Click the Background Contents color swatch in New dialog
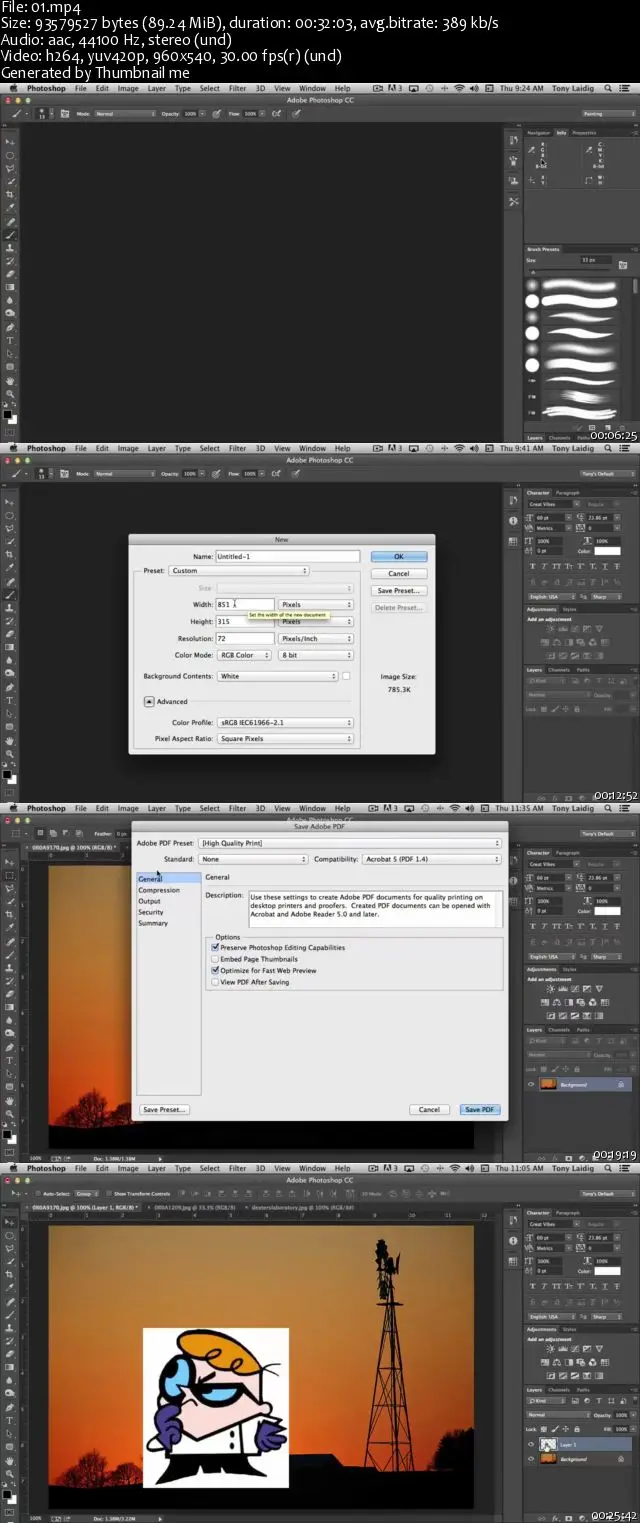 [346, 676]
